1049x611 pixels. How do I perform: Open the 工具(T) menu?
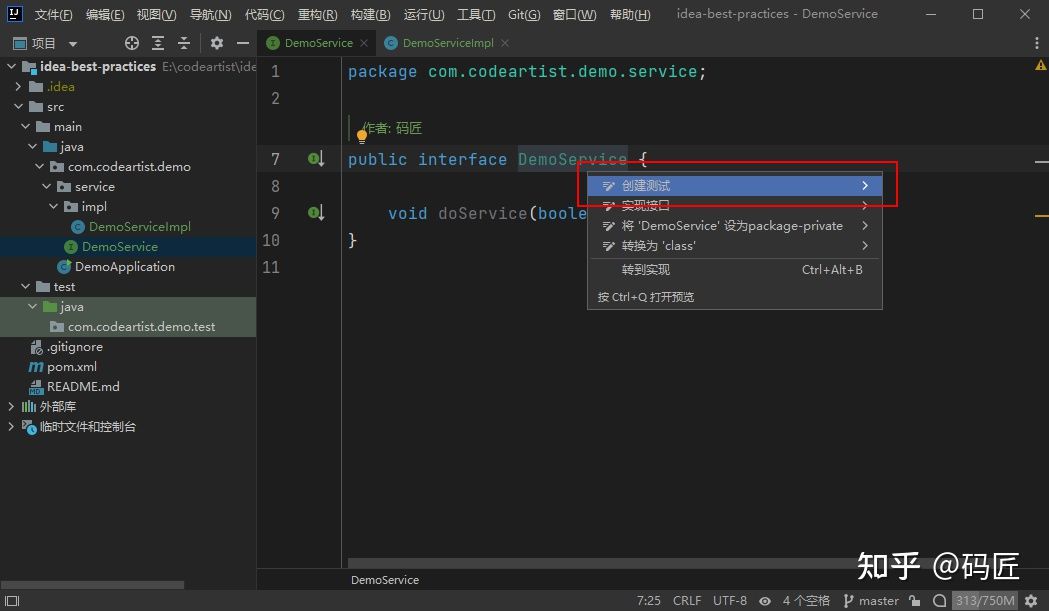coord(476,14)
